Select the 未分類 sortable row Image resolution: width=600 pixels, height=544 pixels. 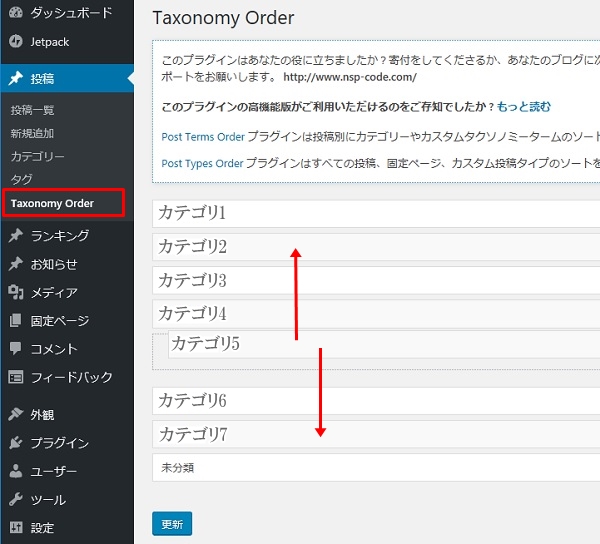pos(376,467)
